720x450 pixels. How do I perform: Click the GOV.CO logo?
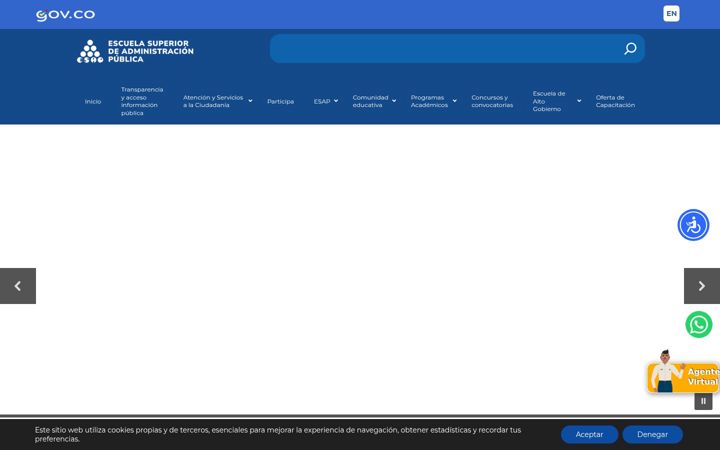65,15
